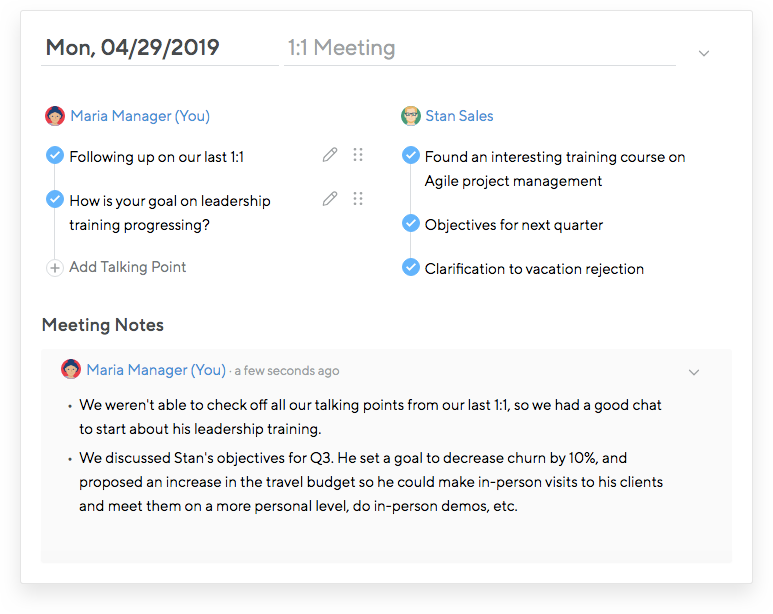Click 'Maria Manager (You)' name link at top

(x=140, y=116)
